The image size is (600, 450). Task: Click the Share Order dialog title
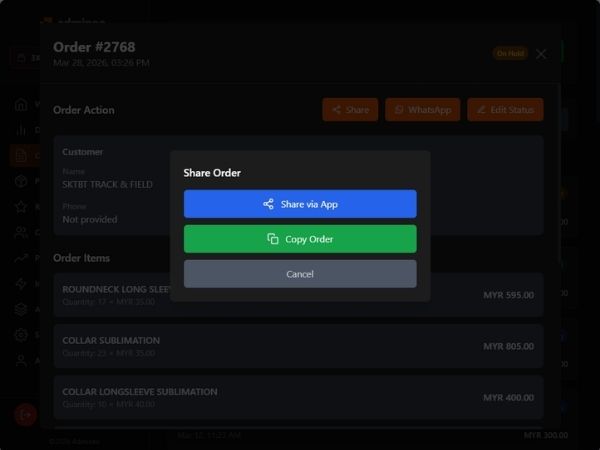[x=212, y=173]
